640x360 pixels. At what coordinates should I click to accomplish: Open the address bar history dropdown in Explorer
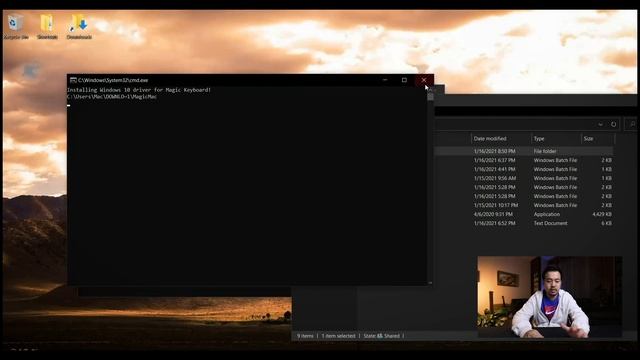coord(600,124)
